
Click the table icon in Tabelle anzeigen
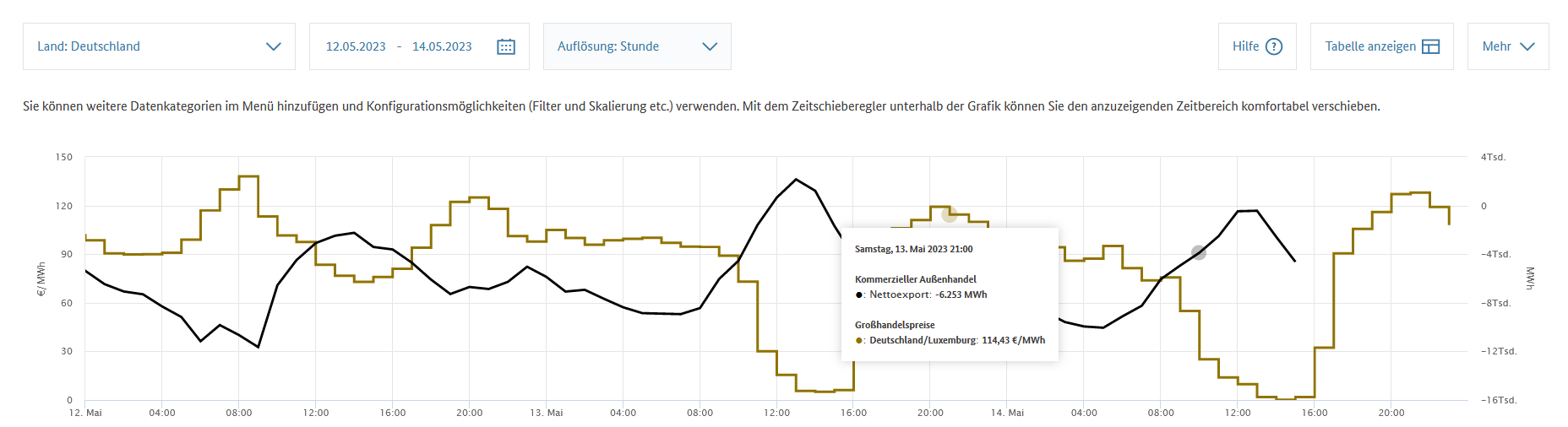[x=1430, y=46]
